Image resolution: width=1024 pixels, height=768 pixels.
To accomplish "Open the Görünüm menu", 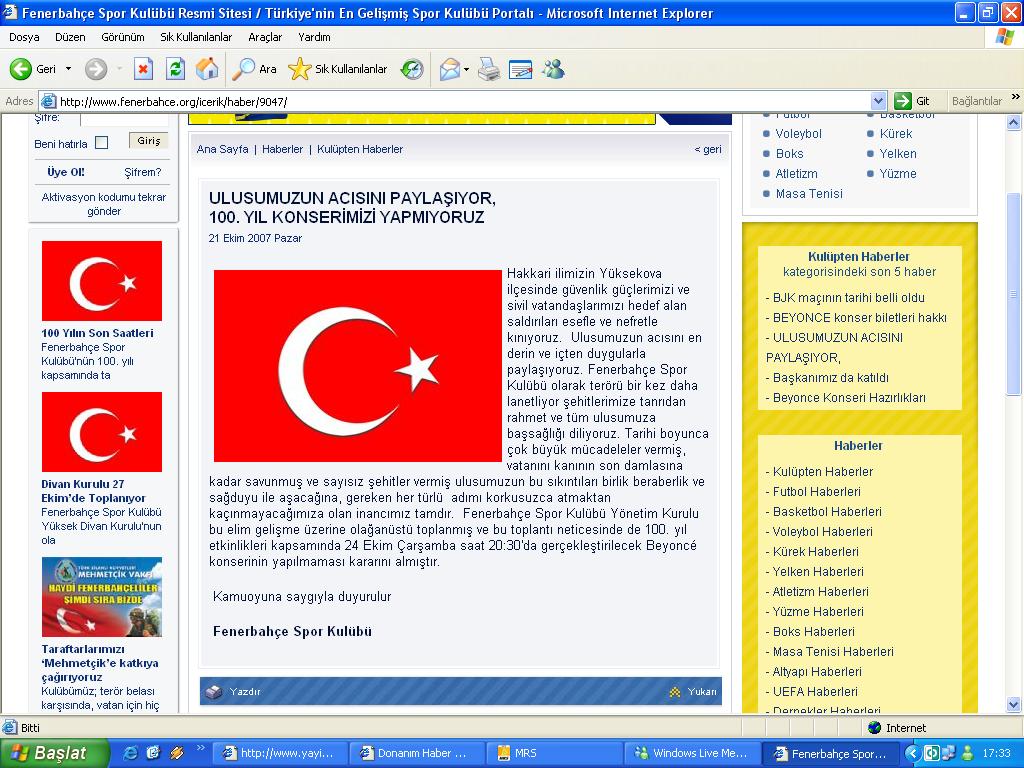I will (x=123, y=37).
